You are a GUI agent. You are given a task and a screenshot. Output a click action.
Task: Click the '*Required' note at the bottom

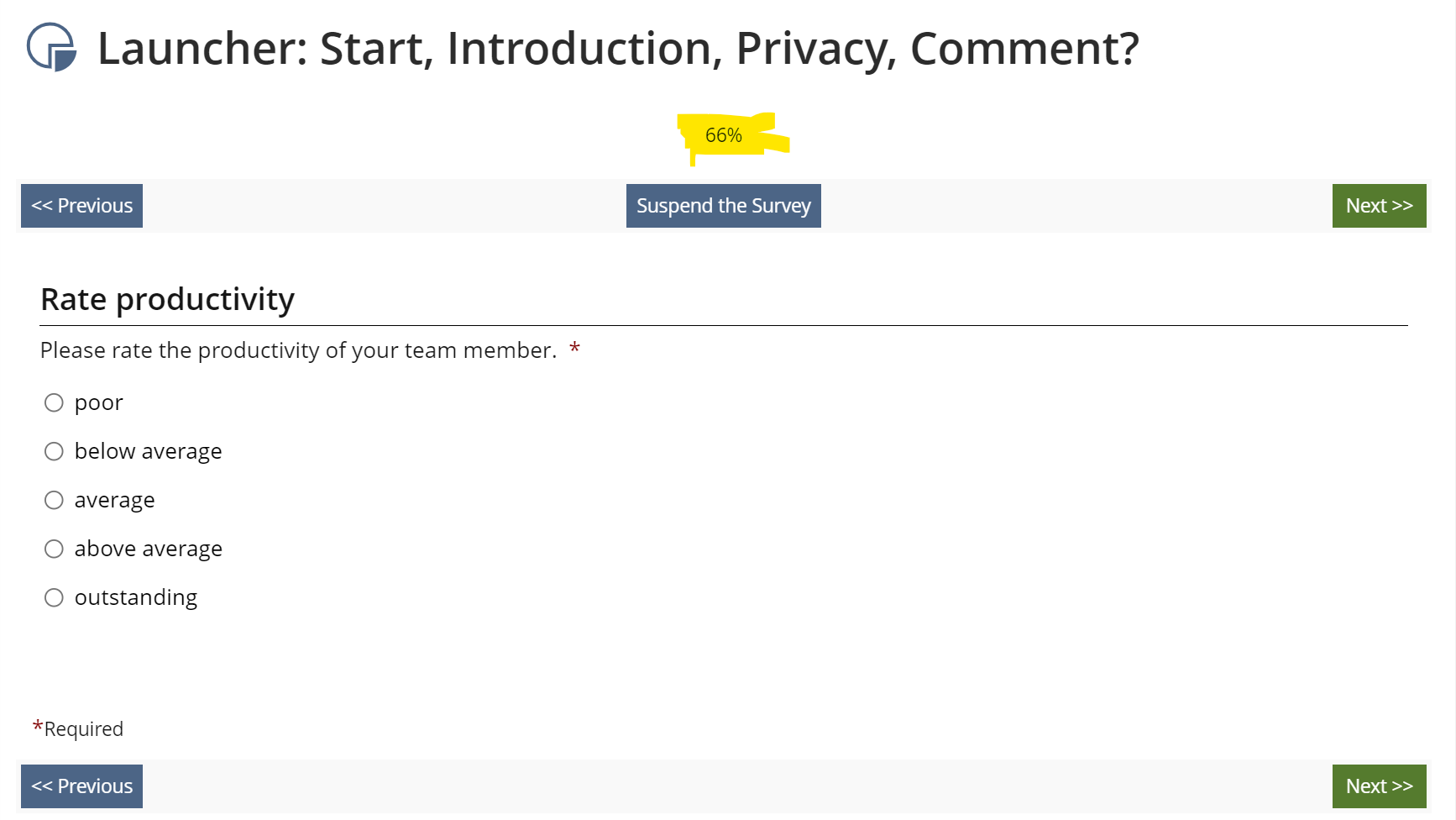tap(79, 728)
